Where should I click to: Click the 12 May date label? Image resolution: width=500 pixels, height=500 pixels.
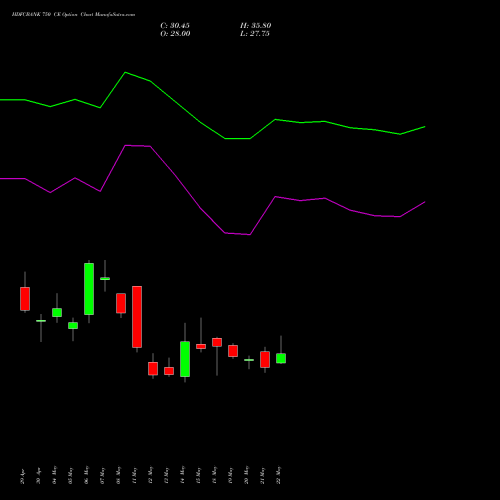click(x=150, y=475)
